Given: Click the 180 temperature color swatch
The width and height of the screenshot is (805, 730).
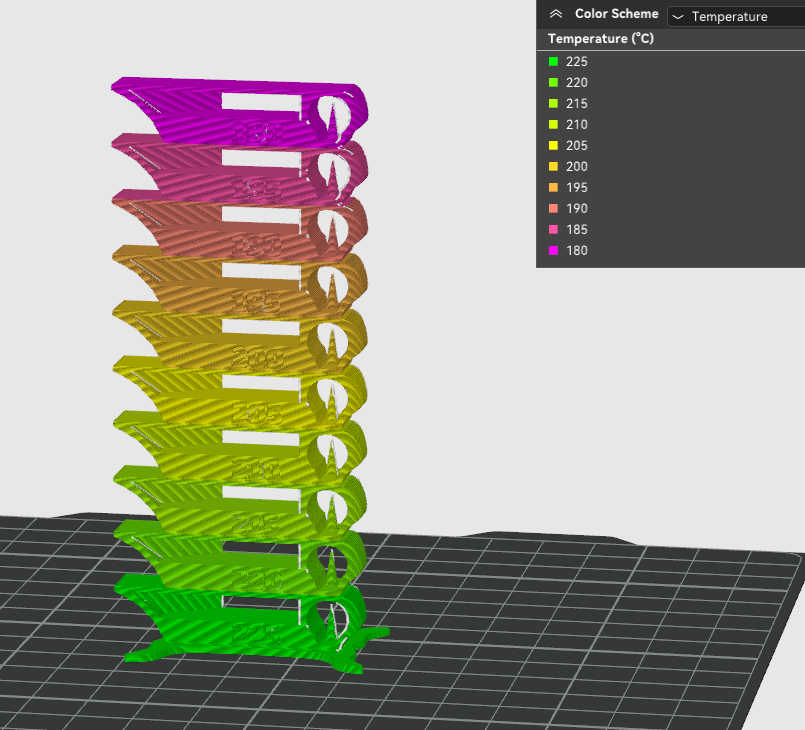Looking at the screenshot, I should pos(553,251).
